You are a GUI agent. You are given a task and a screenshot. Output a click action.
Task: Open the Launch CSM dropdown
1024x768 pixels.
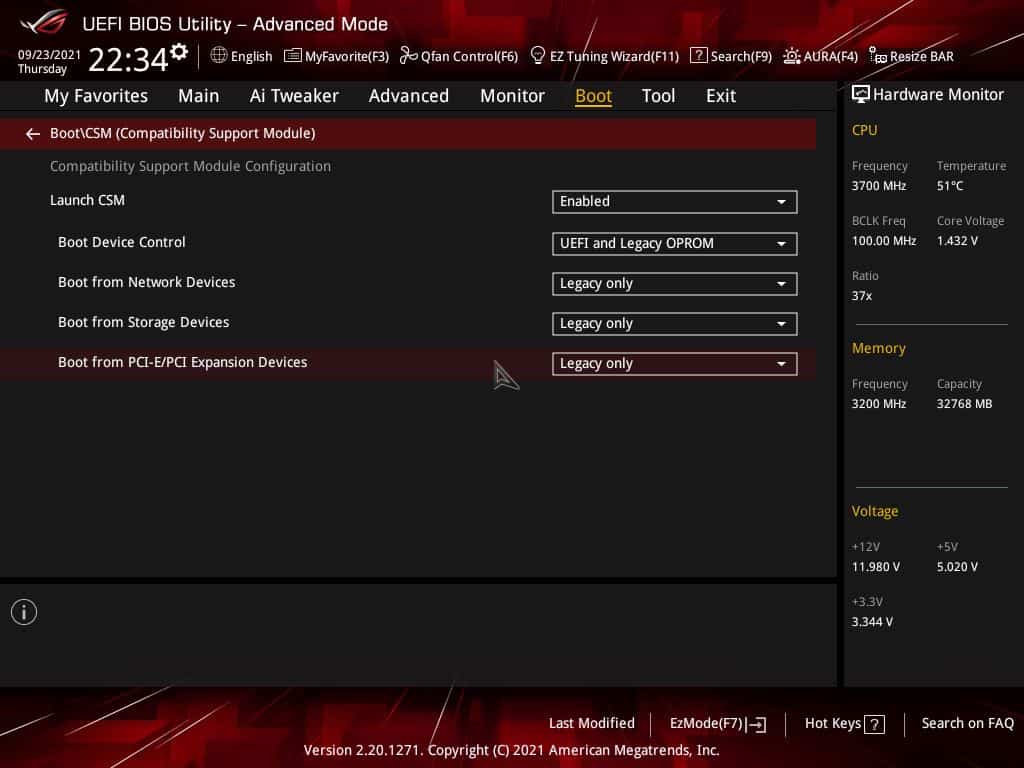coord(675,202)
